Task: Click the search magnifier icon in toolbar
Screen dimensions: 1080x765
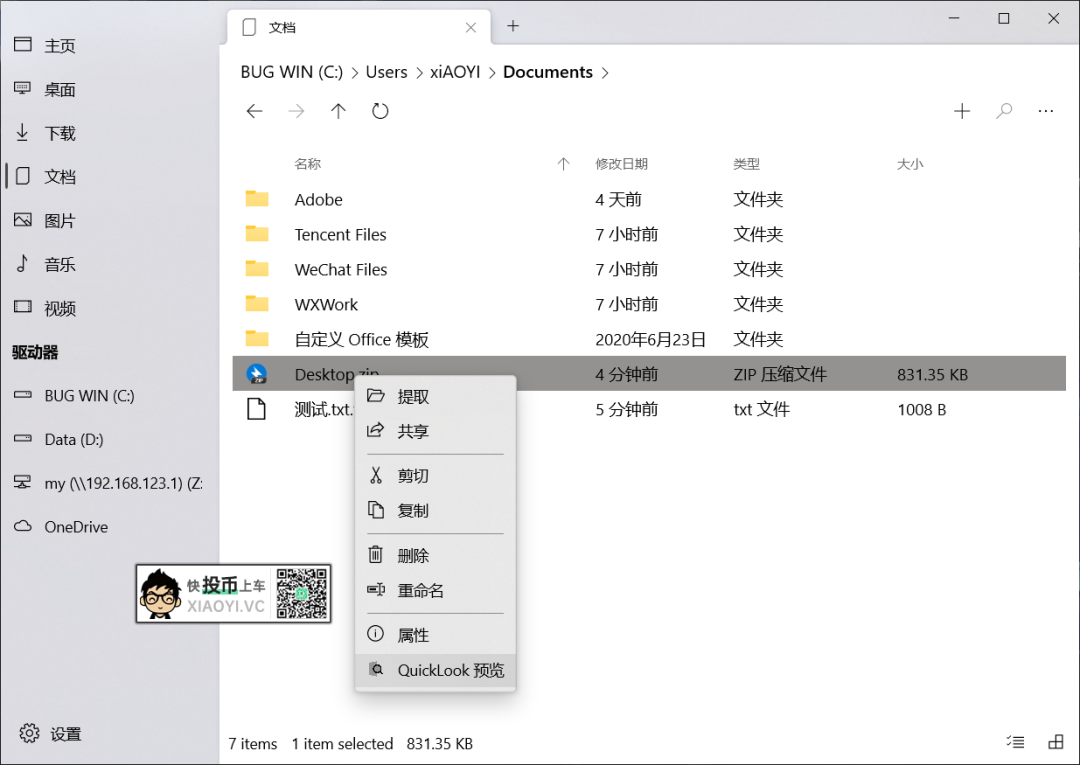Action: (x=1003, y=111)
